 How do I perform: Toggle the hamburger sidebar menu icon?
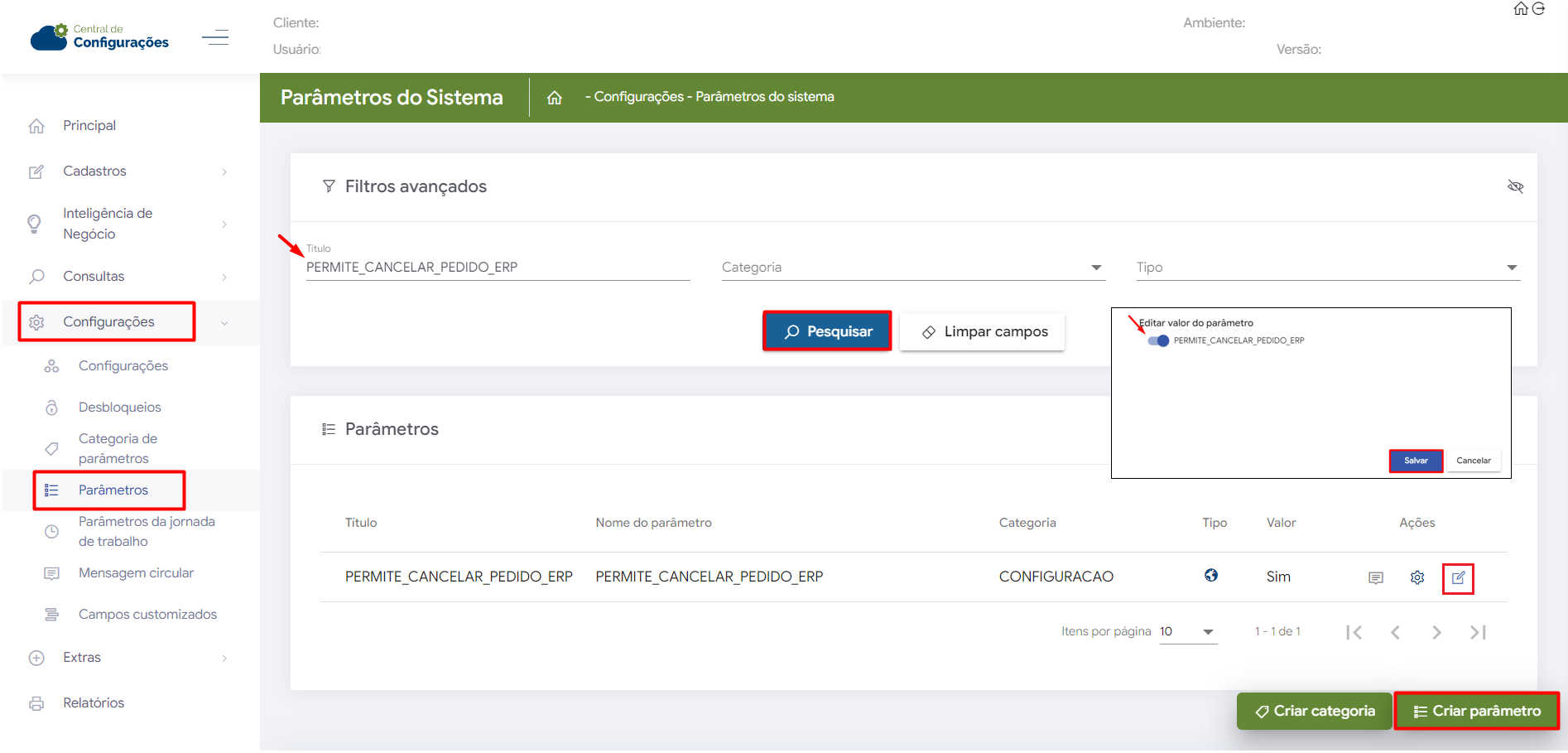tap(215, 37)
